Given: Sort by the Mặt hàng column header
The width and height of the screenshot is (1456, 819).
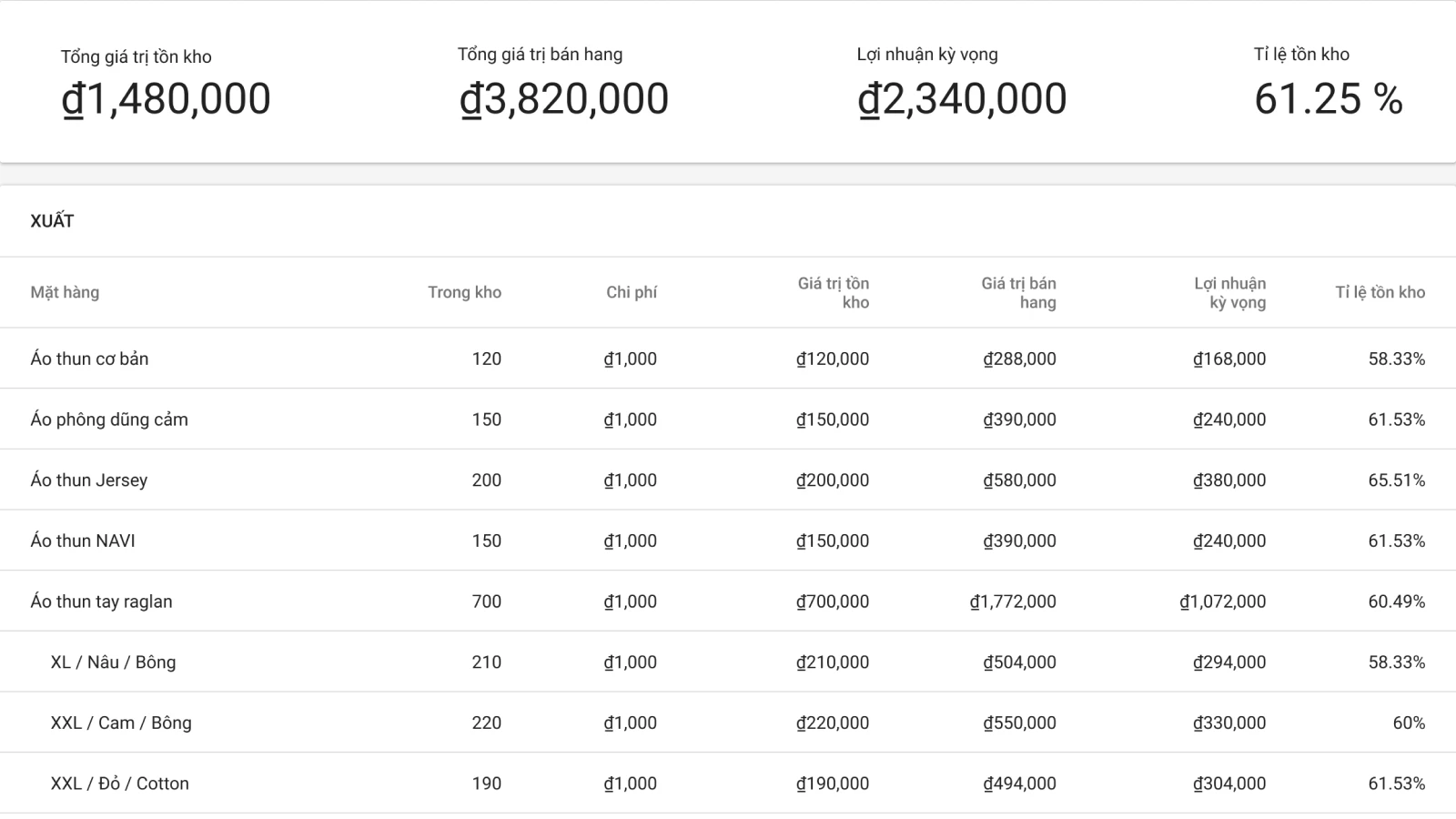Looking at the screenshot, I should coord(65,292).
